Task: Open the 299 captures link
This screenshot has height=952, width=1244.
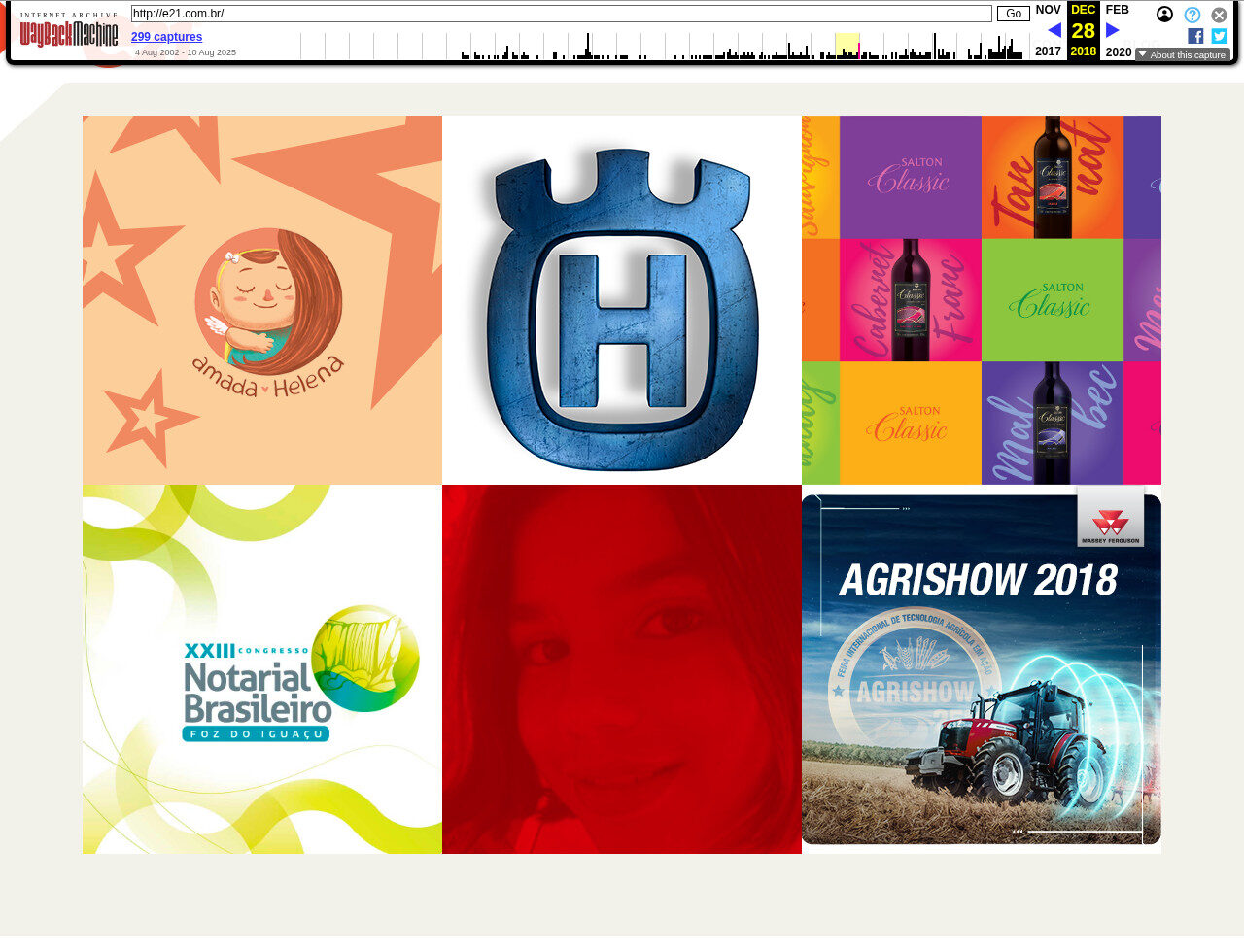Action: tap(166, 37)
